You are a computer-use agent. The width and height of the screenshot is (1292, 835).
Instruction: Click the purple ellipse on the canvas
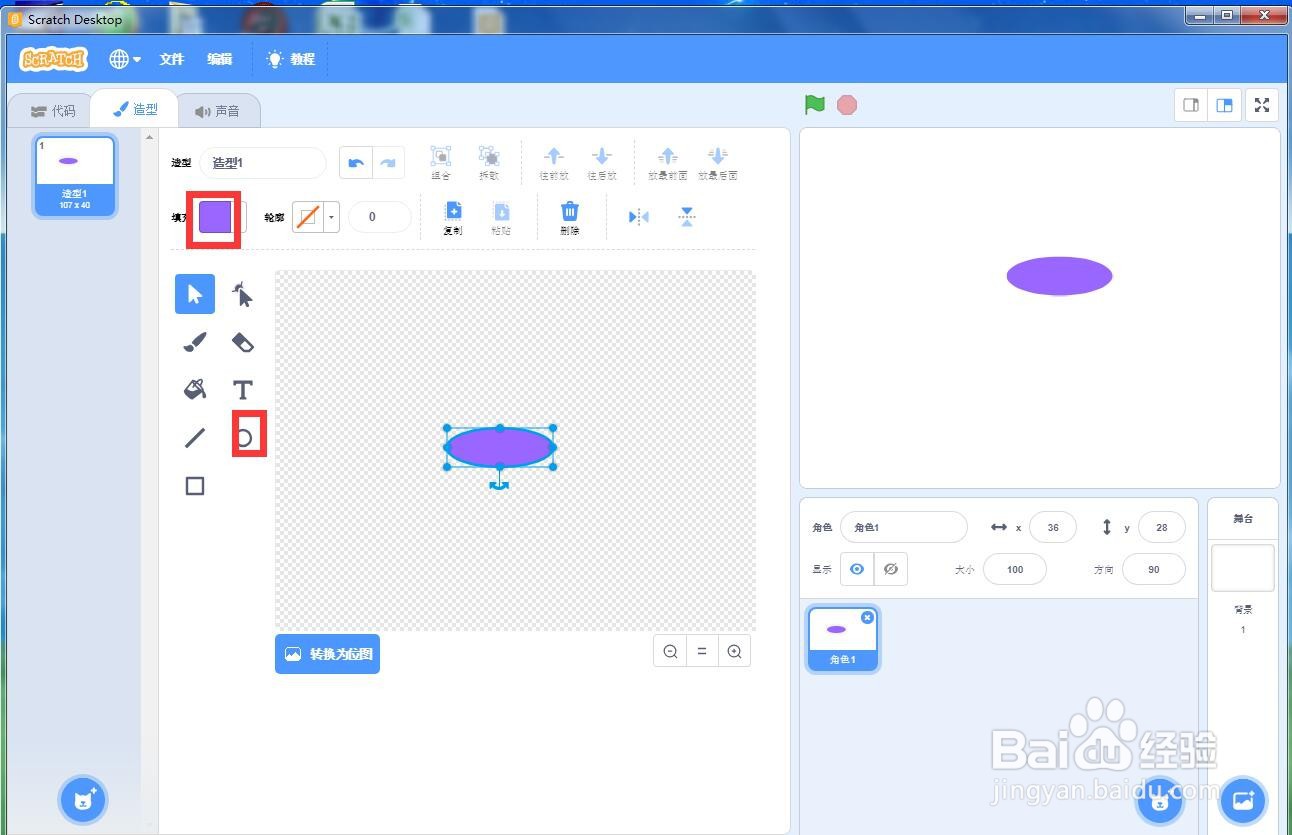500,447
